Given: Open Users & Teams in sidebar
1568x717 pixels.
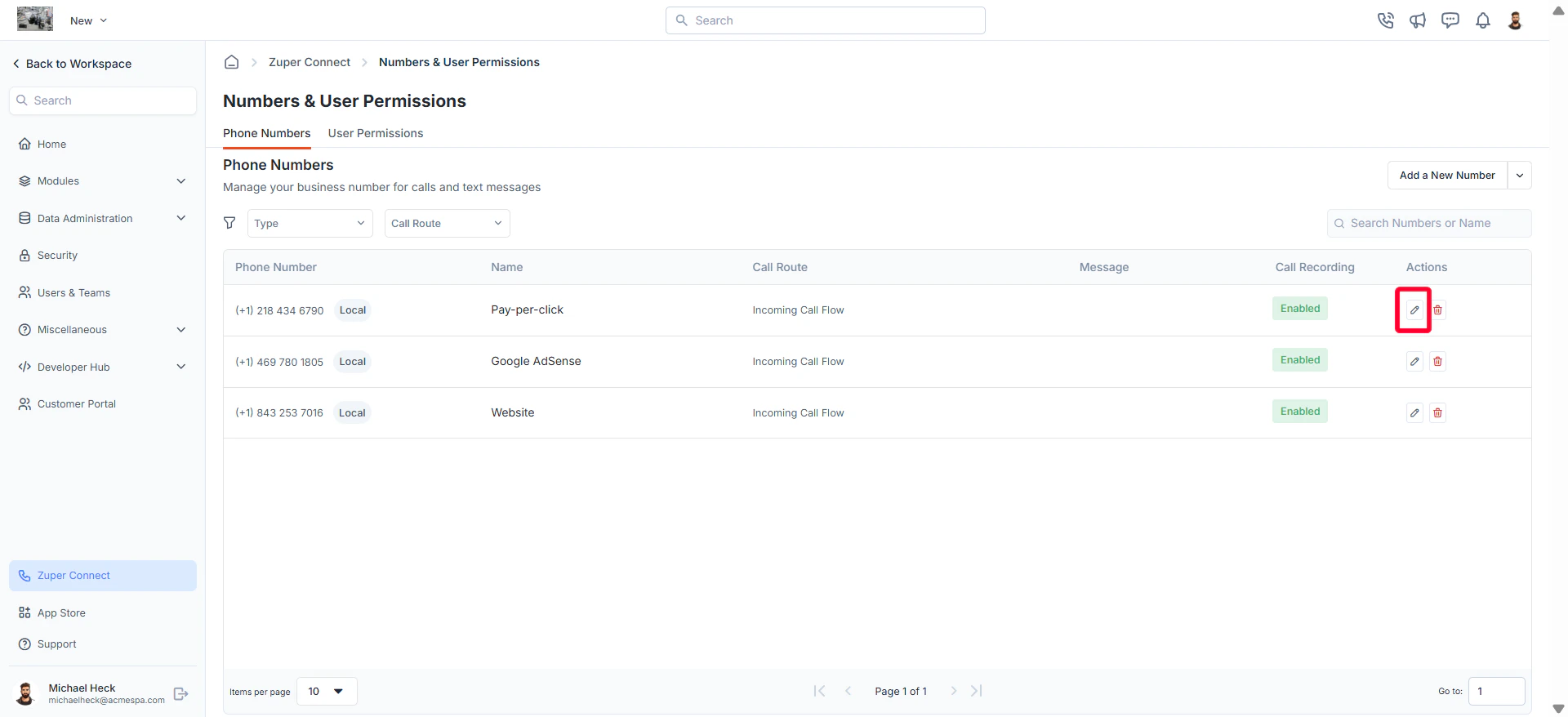Looking at the screenshot, I should click(103, 292).
